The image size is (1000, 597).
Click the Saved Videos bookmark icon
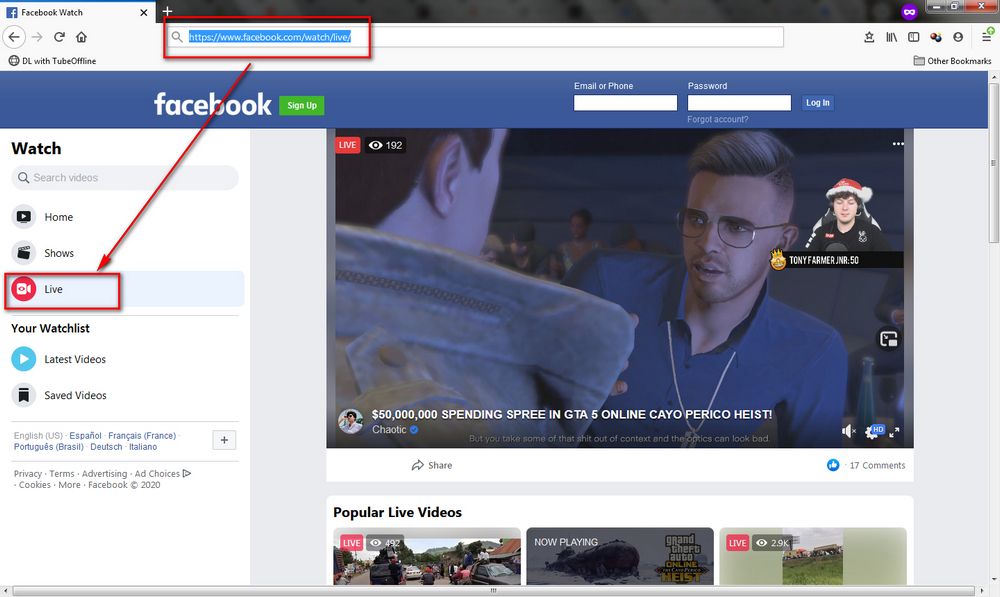click(x=24, y=395)
